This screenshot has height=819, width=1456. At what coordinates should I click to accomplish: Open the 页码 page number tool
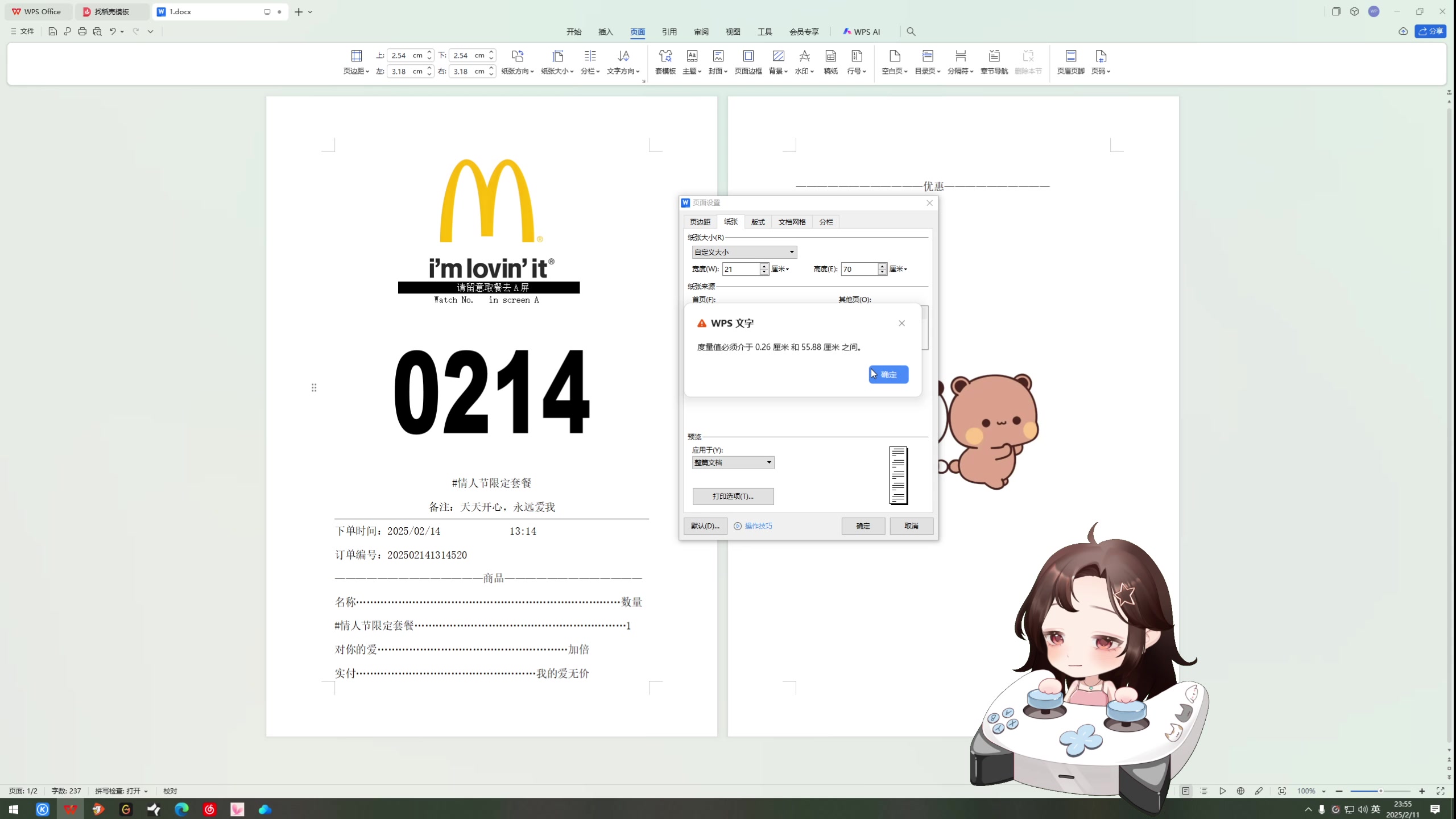[1101, 62]
